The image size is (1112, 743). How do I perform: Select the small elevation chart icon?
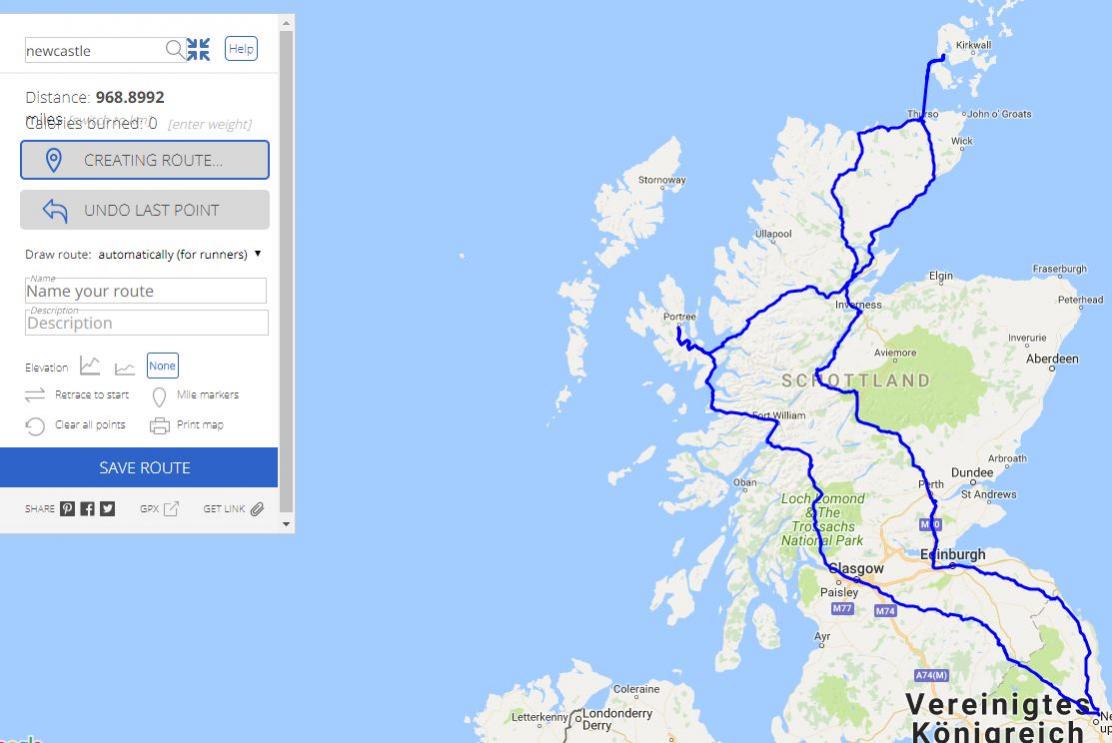coord(125,367)
